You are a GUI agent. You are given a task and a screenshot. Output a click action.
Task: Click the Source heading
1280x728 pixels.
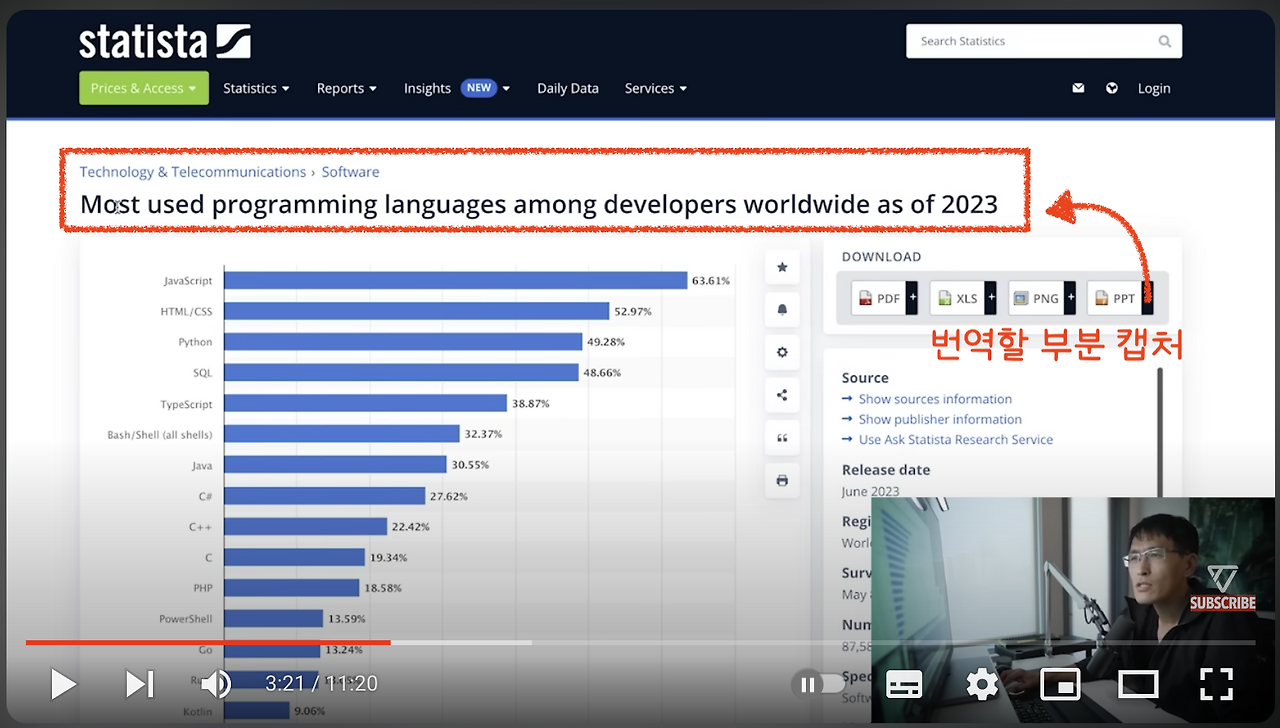865,378
